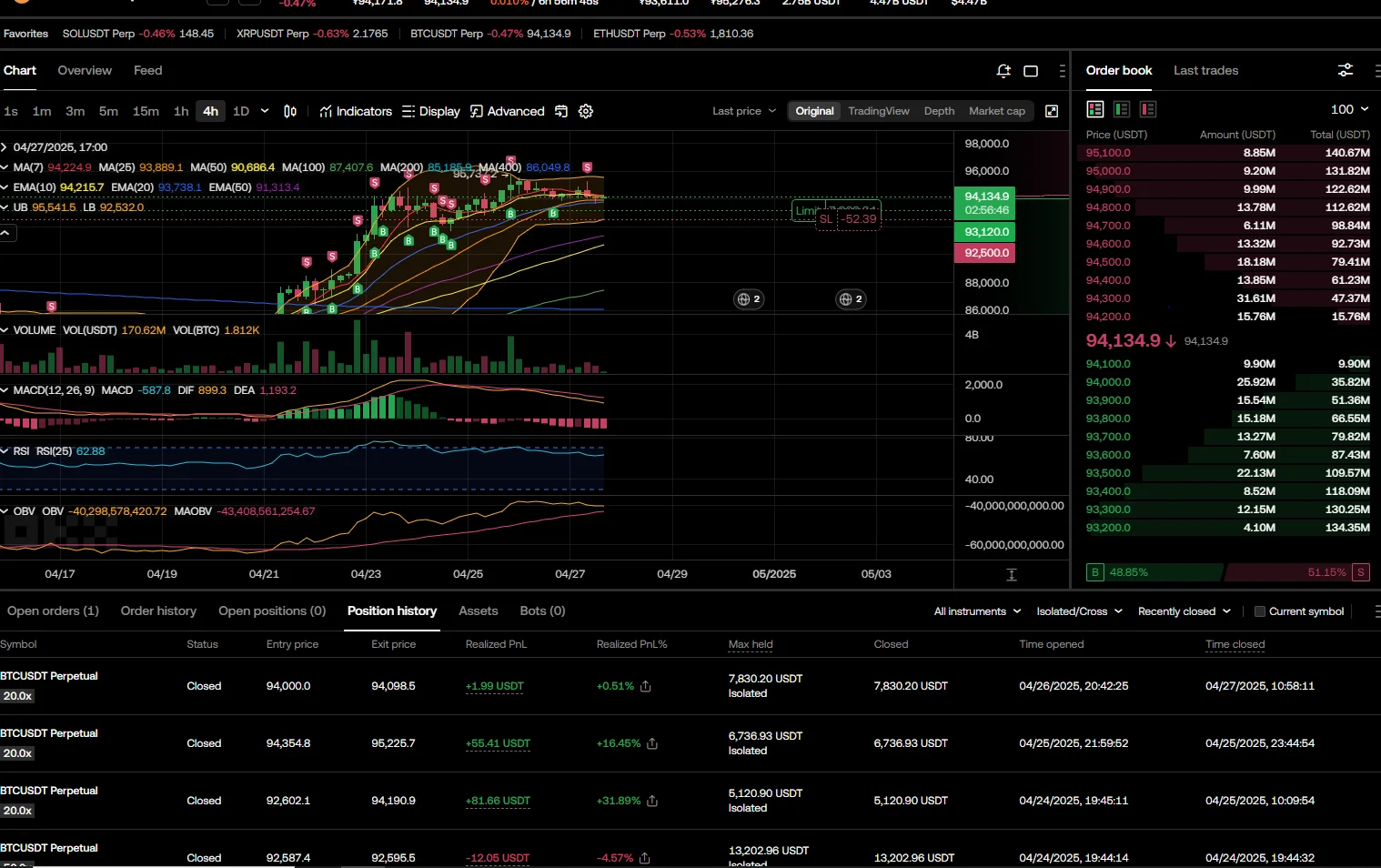This screenshot has width=1381, height=868.
Task: Show buy-only order book view icon
Action: (x=1122, y=109)
